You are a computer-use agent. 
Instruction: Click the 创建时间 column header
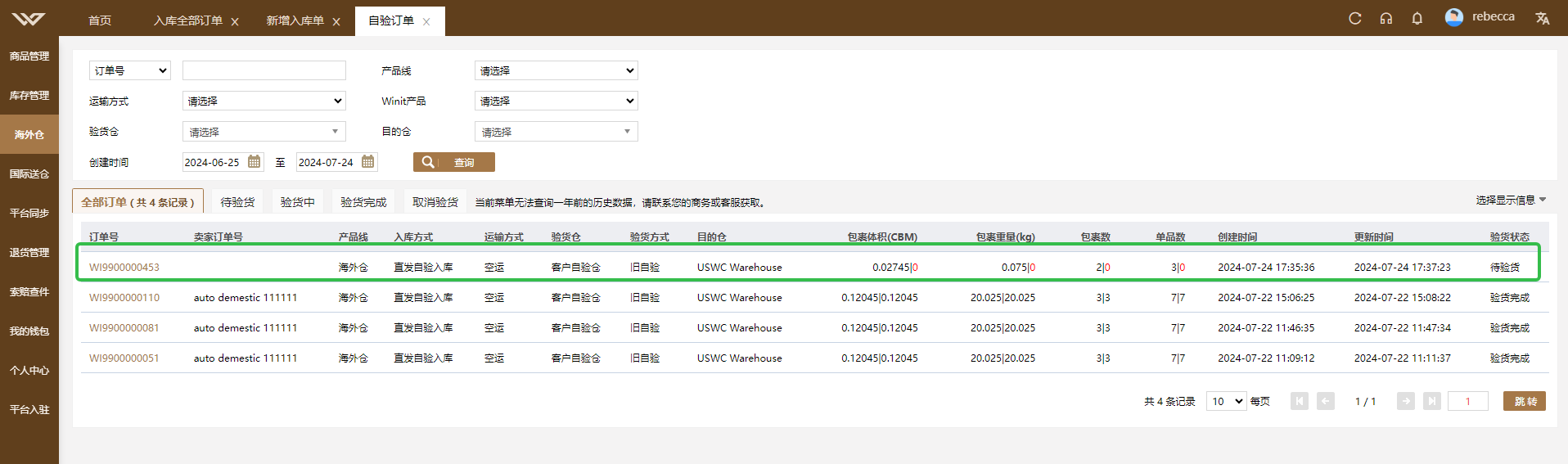[1237, 237]
